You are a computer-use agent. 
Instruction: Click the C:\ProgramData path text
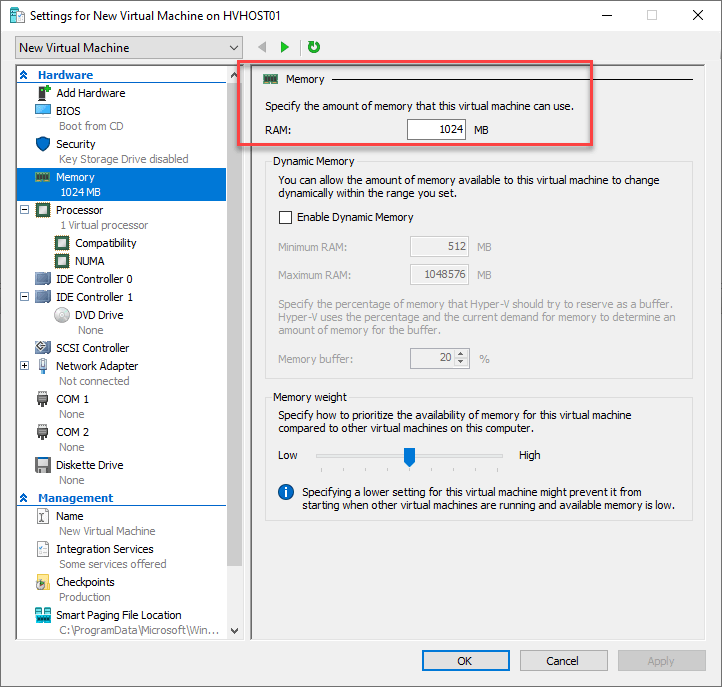pyautogui.click(x=139, y=630)
